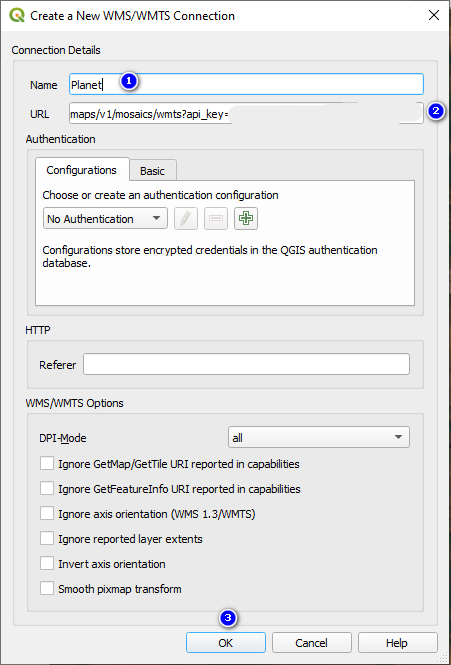The image size is (451, 665).
Task: Click the QGIS logo in title bar
Action: point(17,16)
